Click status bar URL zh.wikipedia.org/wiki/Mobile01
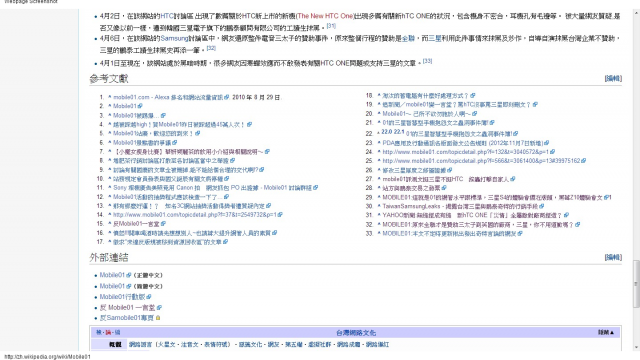The height and width of the screenshot is (360, 640). pyautogui.click(x=47, y=357)
